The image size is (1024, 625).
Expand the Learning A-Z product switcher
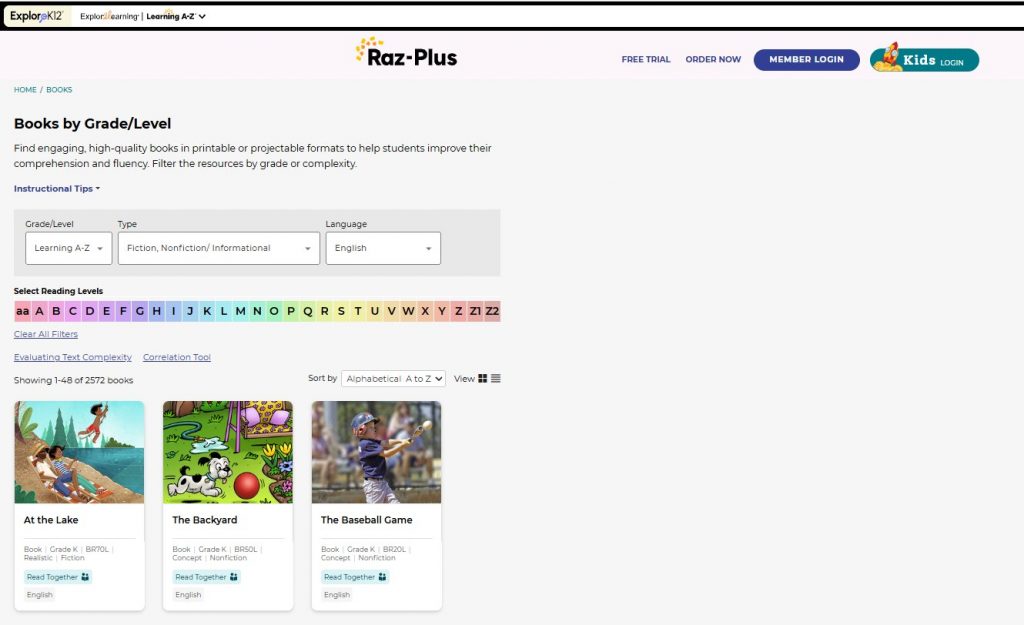(176, 16)
